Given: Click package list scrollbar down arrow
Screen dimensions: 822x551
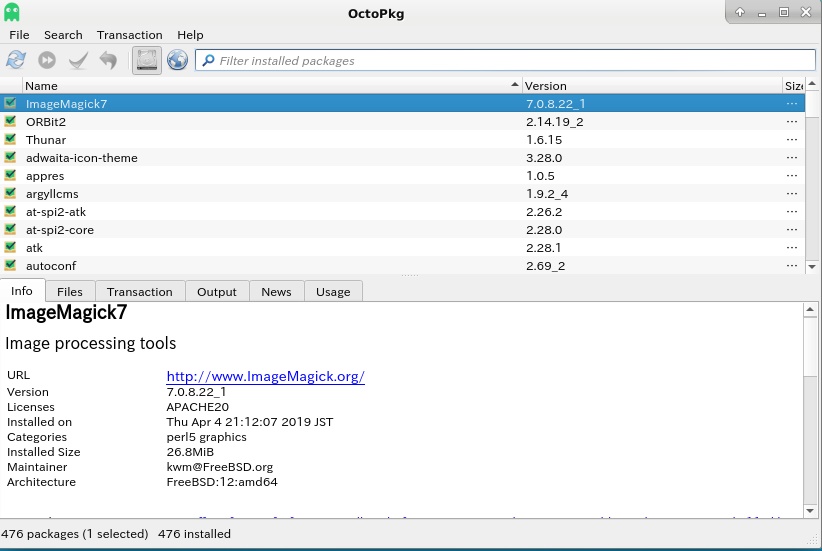Looking at the screenshot, I should pos(812,266).
